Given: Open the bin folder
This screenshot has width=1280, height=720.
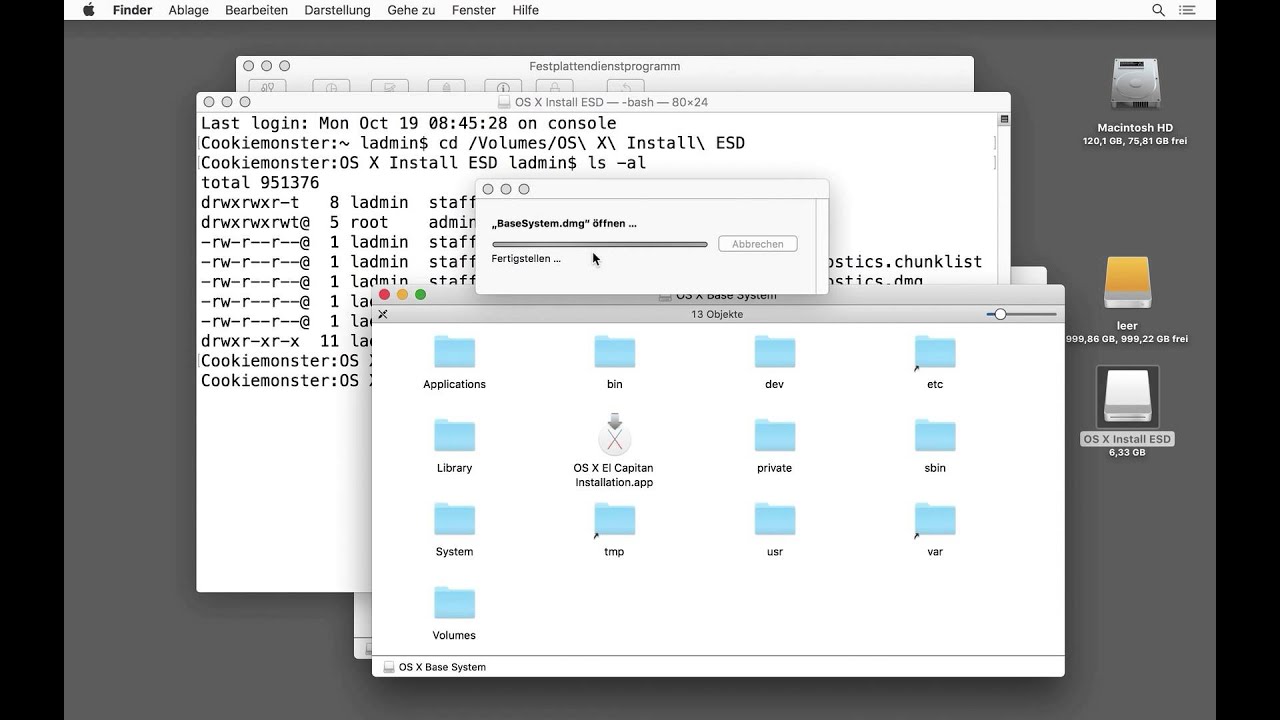Looking at the screenshot, I should 614,353.
